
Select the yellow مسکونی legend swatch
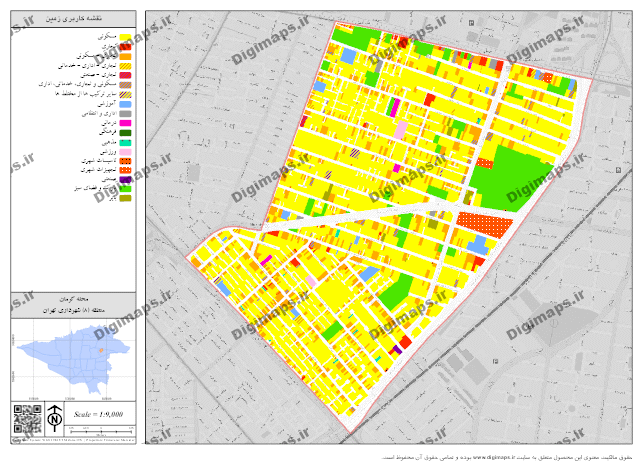tap(125, 37)
